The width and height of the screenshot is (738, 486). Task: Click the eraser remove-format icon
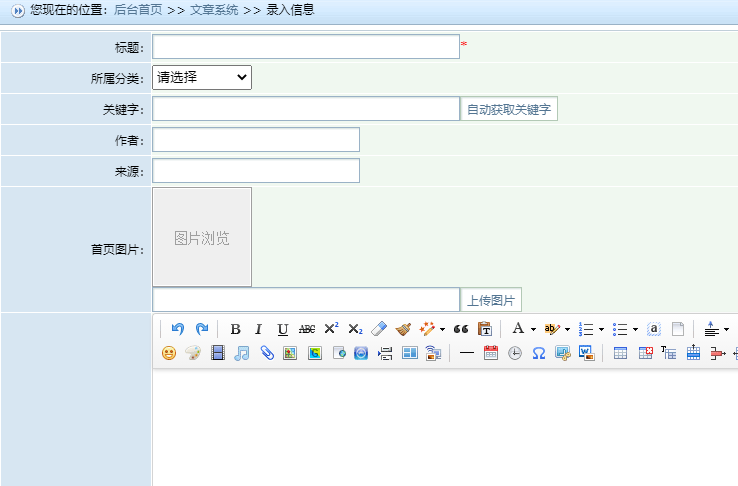(x=379, y=329)
